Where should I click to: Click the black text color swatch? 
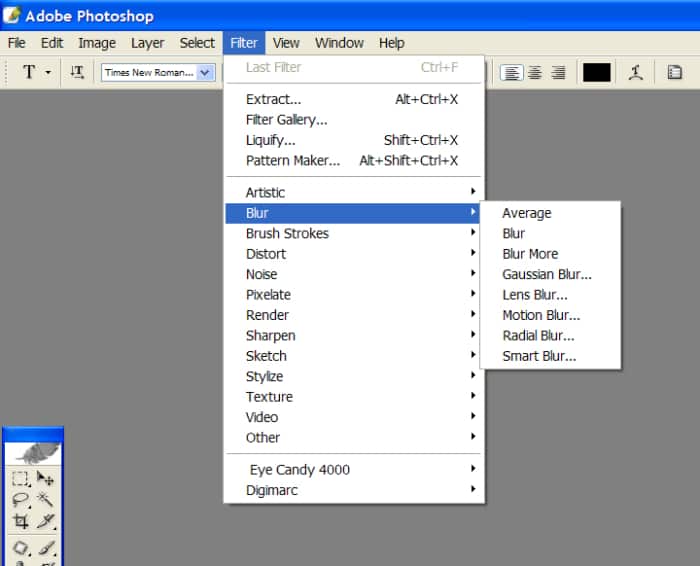[596, 72]
